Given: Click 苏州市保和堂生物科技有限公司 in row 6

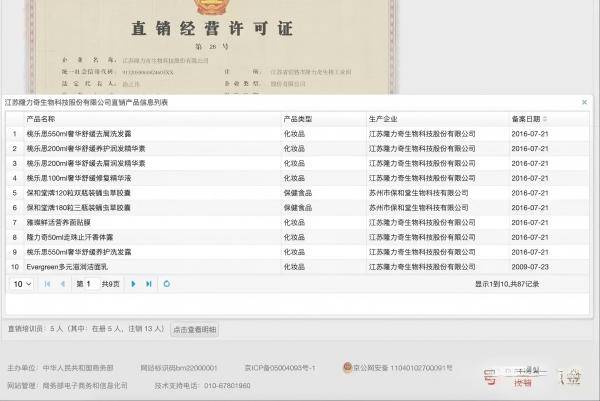Looking at the screenshot, I should (418, 208).
